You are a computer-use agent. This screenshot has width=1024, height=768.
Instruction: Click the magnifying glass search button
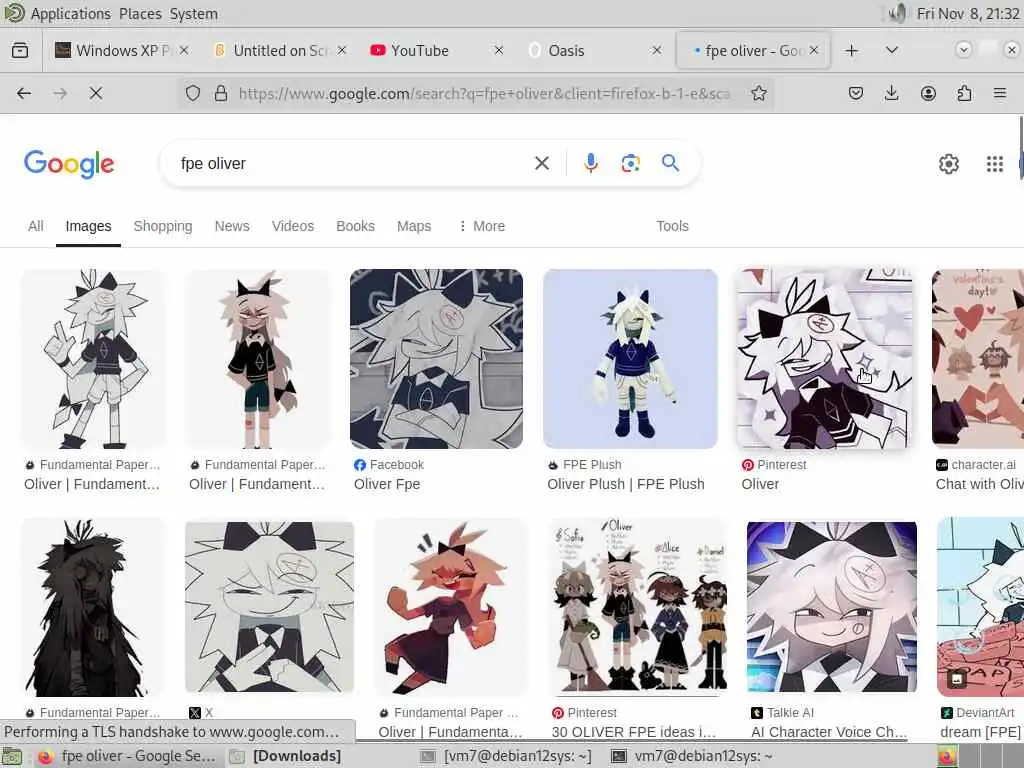pyautogui.click(x=671, y=163)
